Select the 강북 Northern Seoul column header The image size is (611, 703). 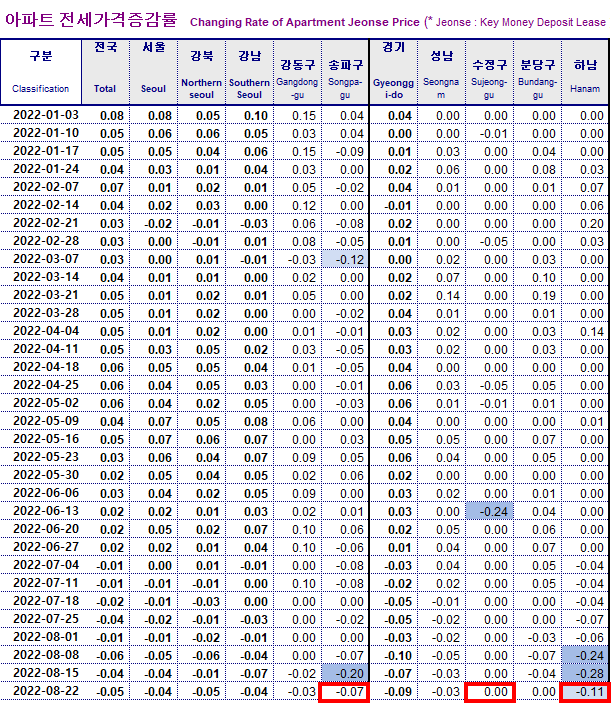(202, 72)
